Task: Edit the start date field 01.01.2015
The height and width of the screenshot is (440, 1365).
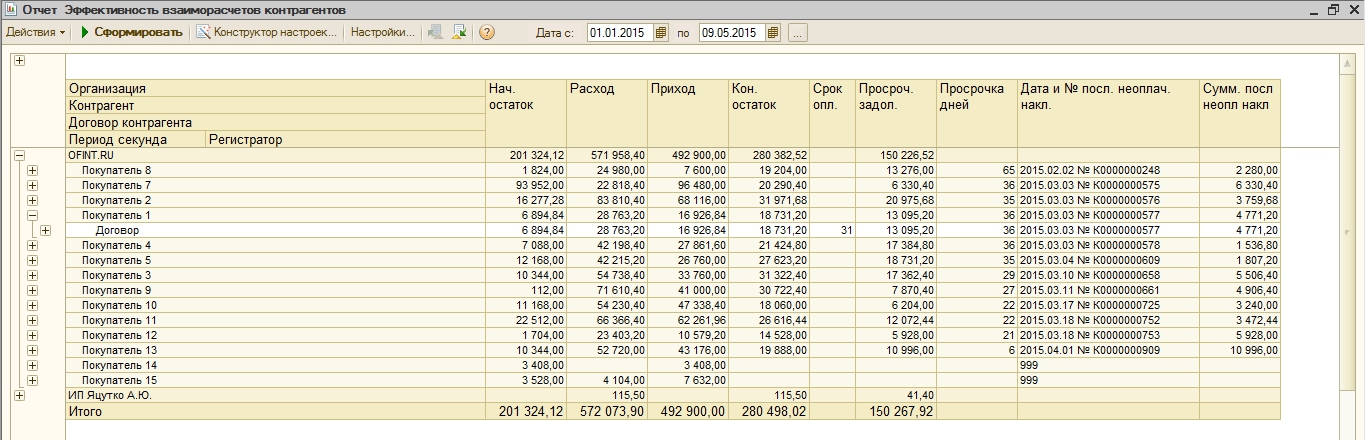Action: (620, 33)
